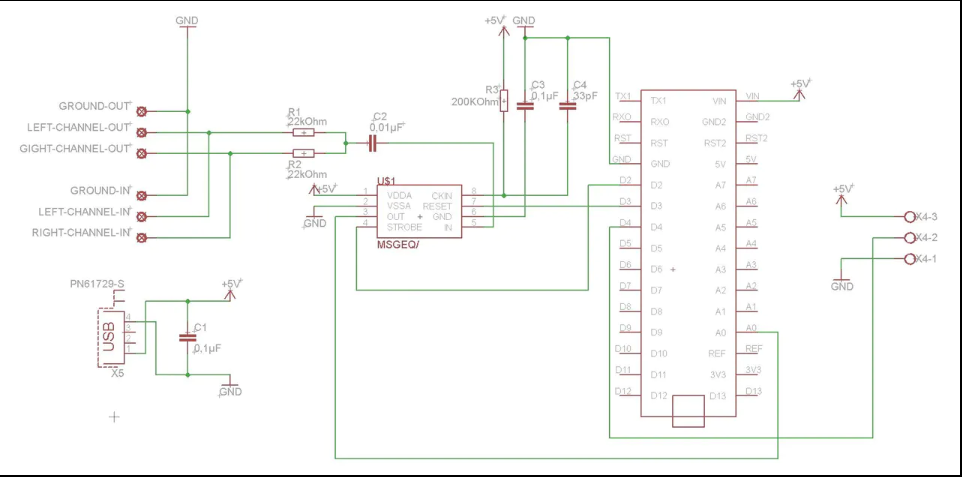Image resolution: width=962 pixels, height=477 pixels.
Task: Click the RIGHT-CHANNEL-IN solder pad symbol
Action: (x=142, y=237)
